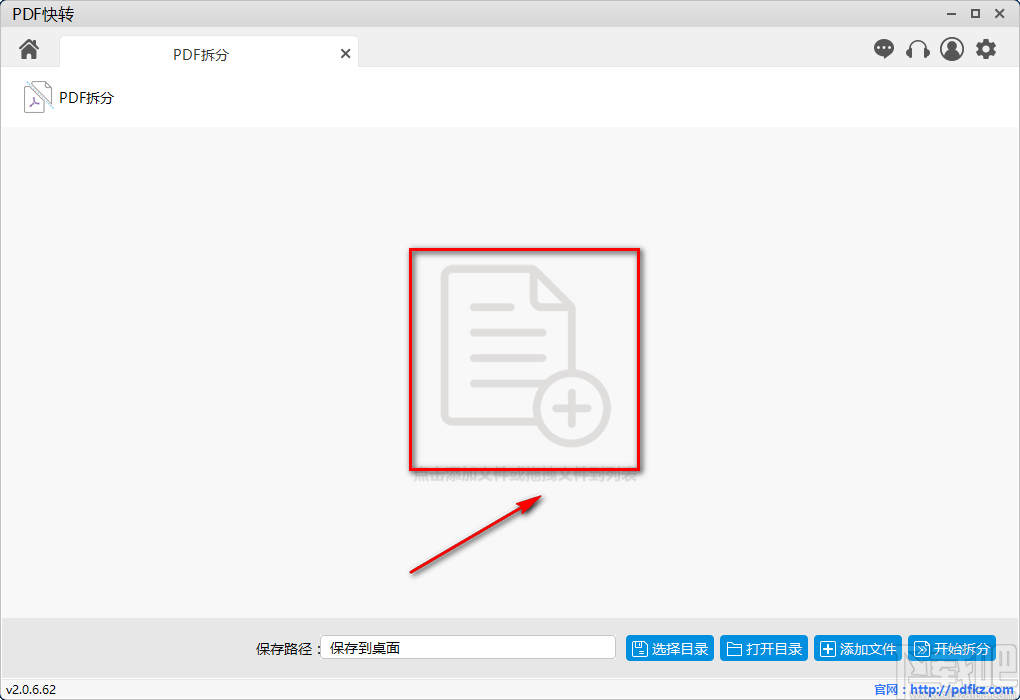Viewport: 1020px width, 700px height.
Task: Close the PDF拆分 tab
Action: pos(345,53)
